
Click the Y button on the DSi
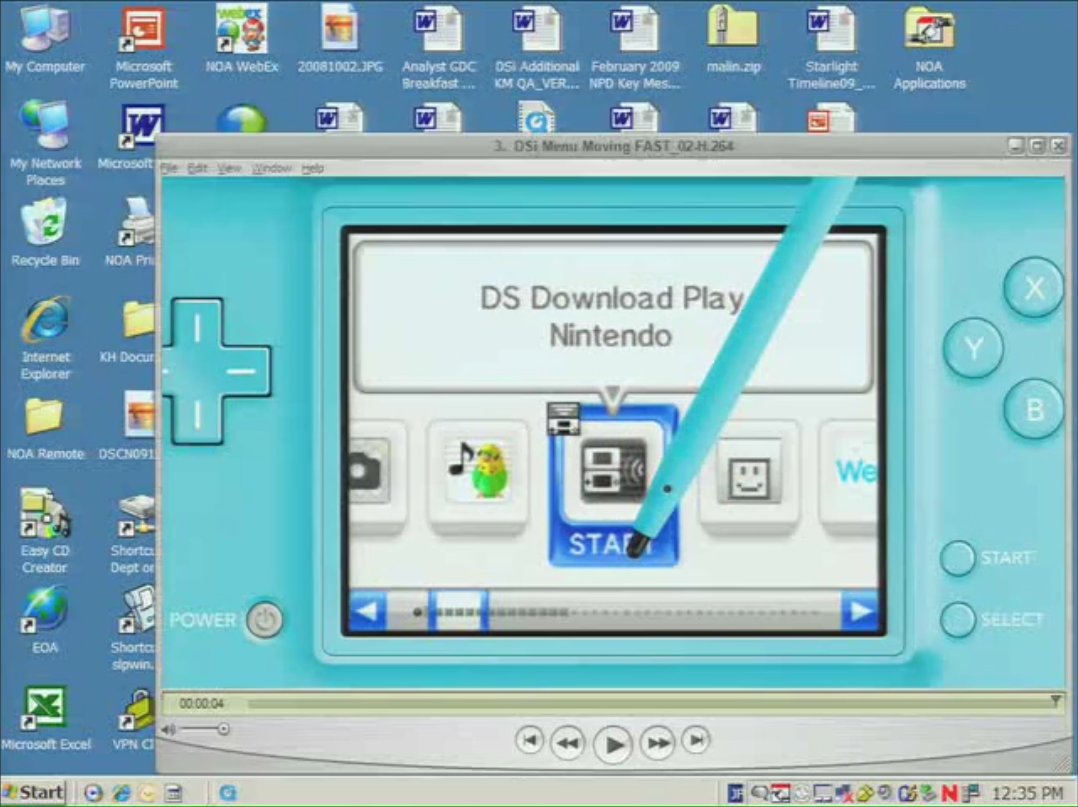point(973,349)
